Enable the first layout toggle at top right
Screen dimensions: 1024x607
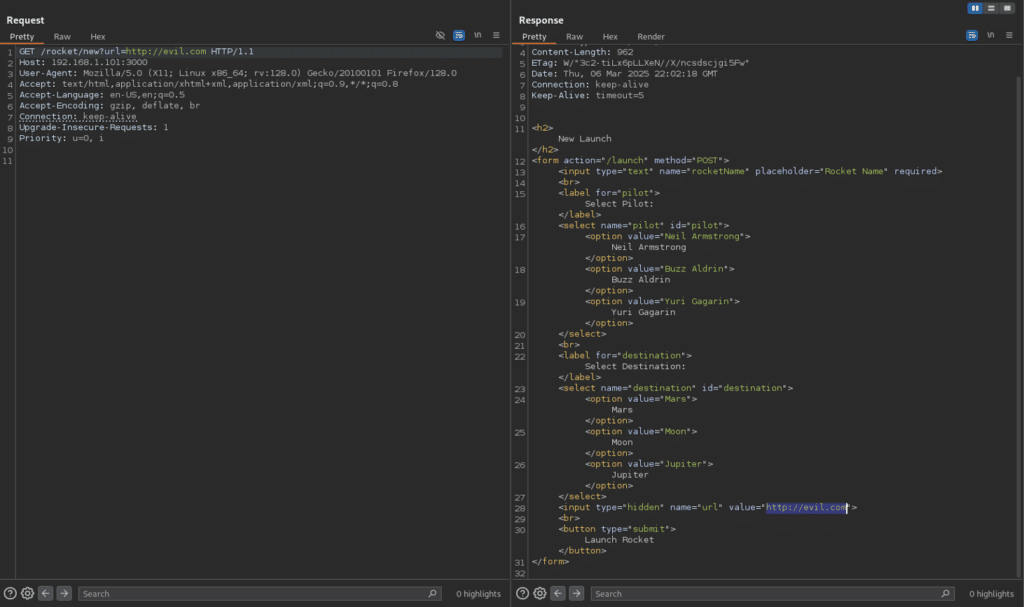tap(973, 9)
